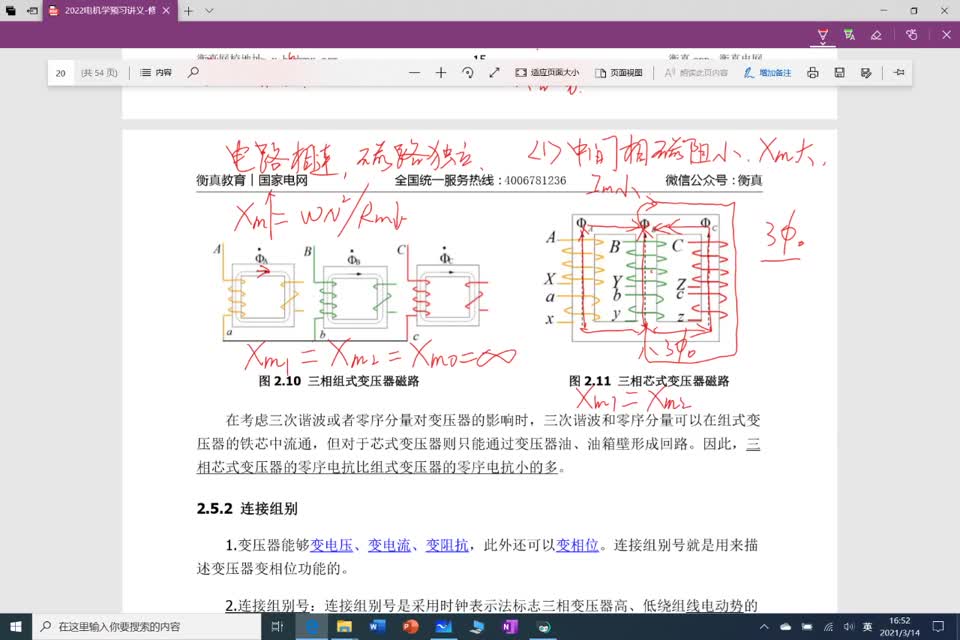Image resolution: width=960 pixels, height=640 pixels.
Task: Select the ballpoint pen ink tool
Action: click(x=823, y=33)
